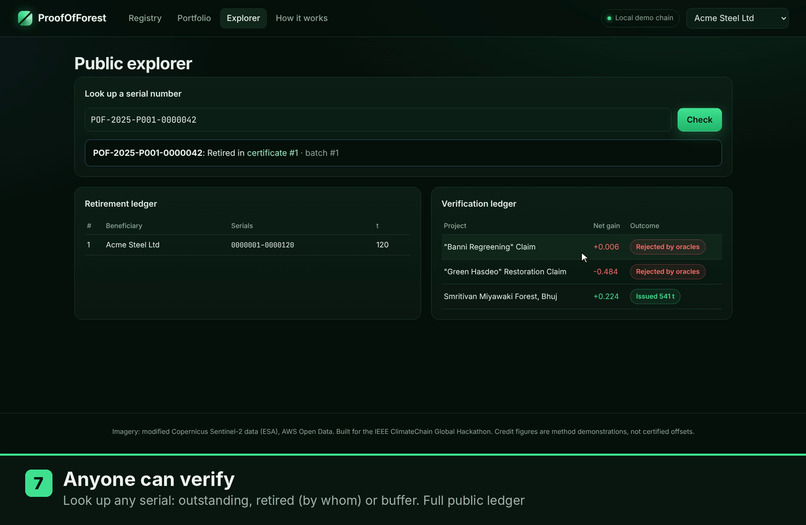This screenshot has height=525, width=806.
Task: Click the Beneficiary column header
Action: pyautogui.click(x=124, y=226)
